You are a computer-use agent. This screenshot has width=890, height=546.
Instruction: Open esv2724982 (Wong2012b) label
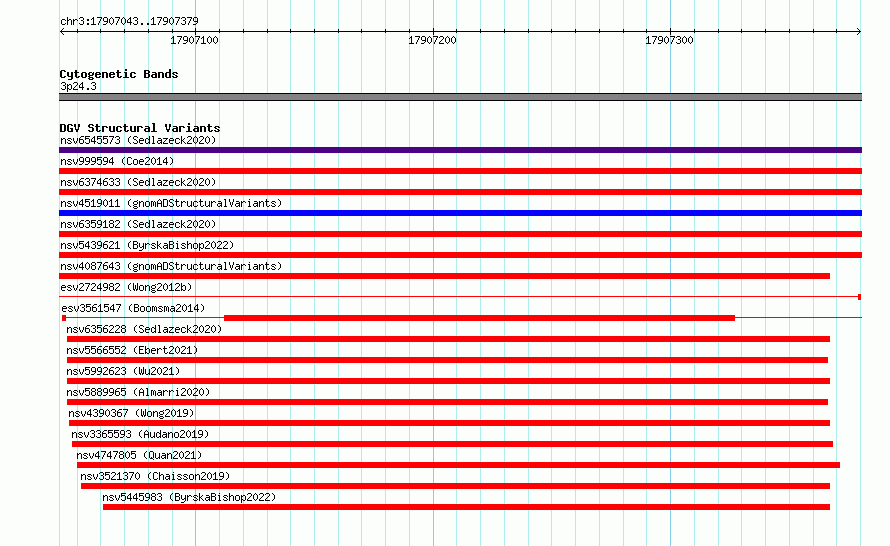[x=126, y=287]
